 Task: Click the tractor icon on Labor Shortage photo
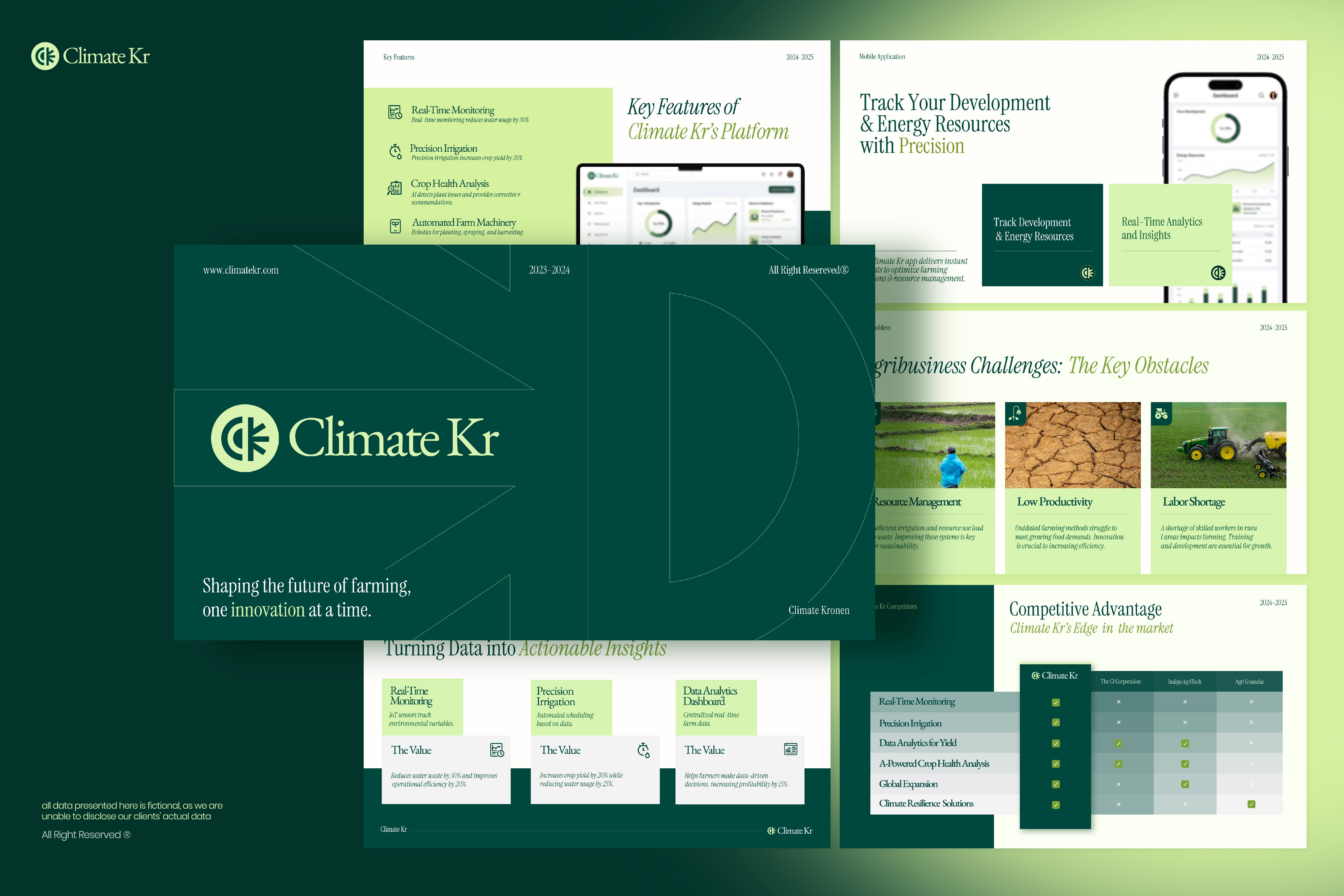click(x=1161, y=413)
